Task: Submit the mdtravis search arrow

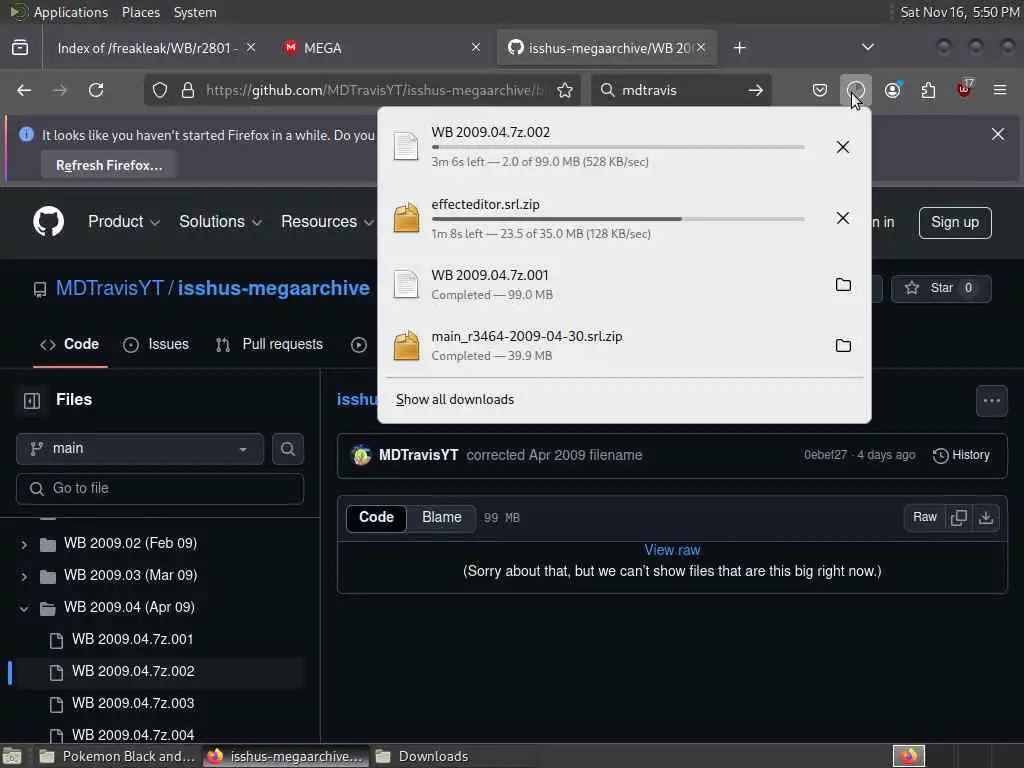Action: coord(756,90)
